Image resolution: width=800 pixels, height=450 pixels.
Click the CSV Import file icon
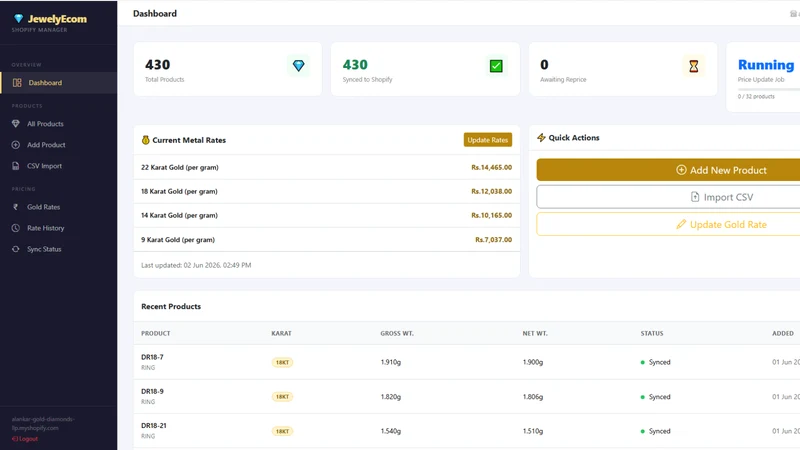pos(16,166)
